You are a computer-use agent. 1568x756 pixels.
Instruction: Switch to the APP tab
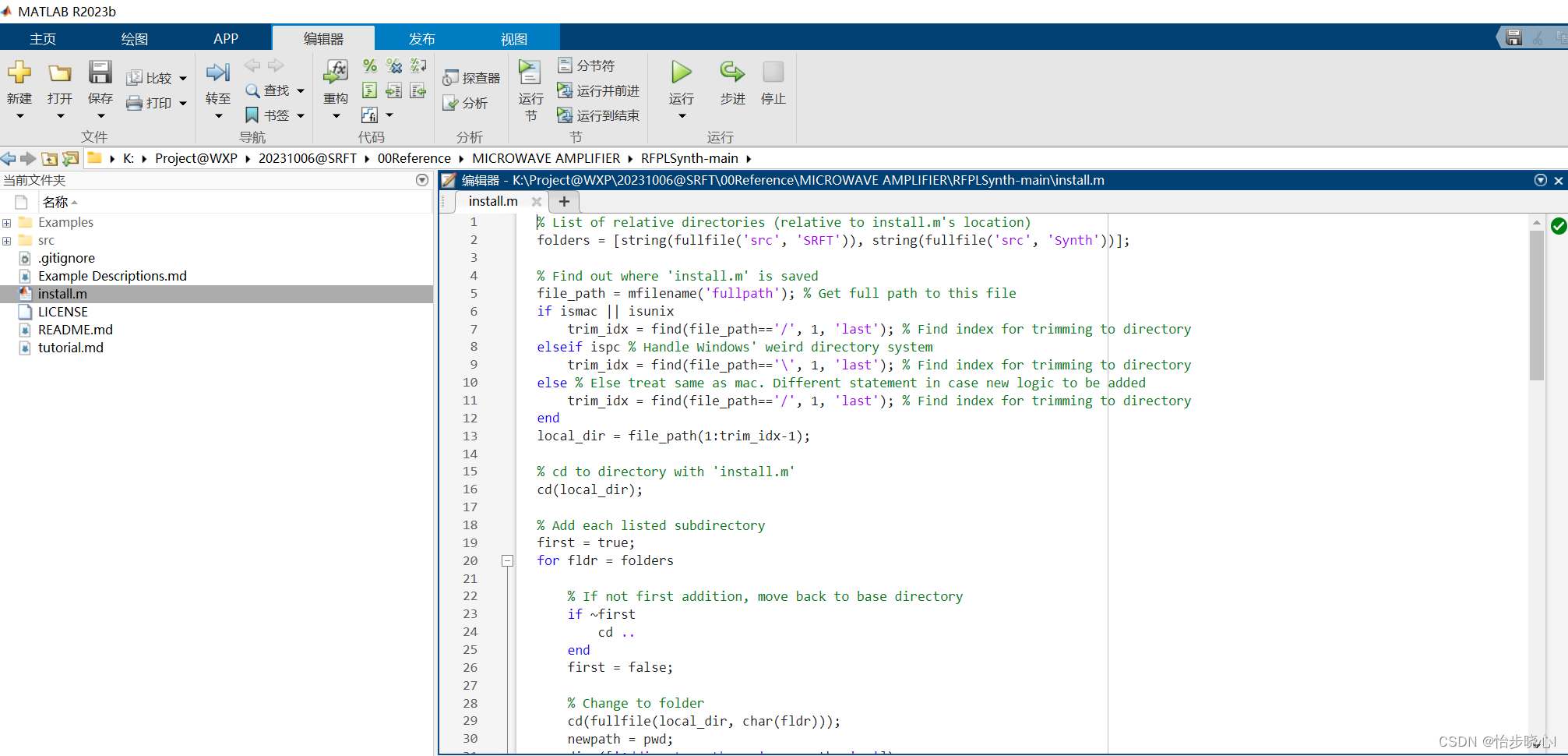pos(226,38)
